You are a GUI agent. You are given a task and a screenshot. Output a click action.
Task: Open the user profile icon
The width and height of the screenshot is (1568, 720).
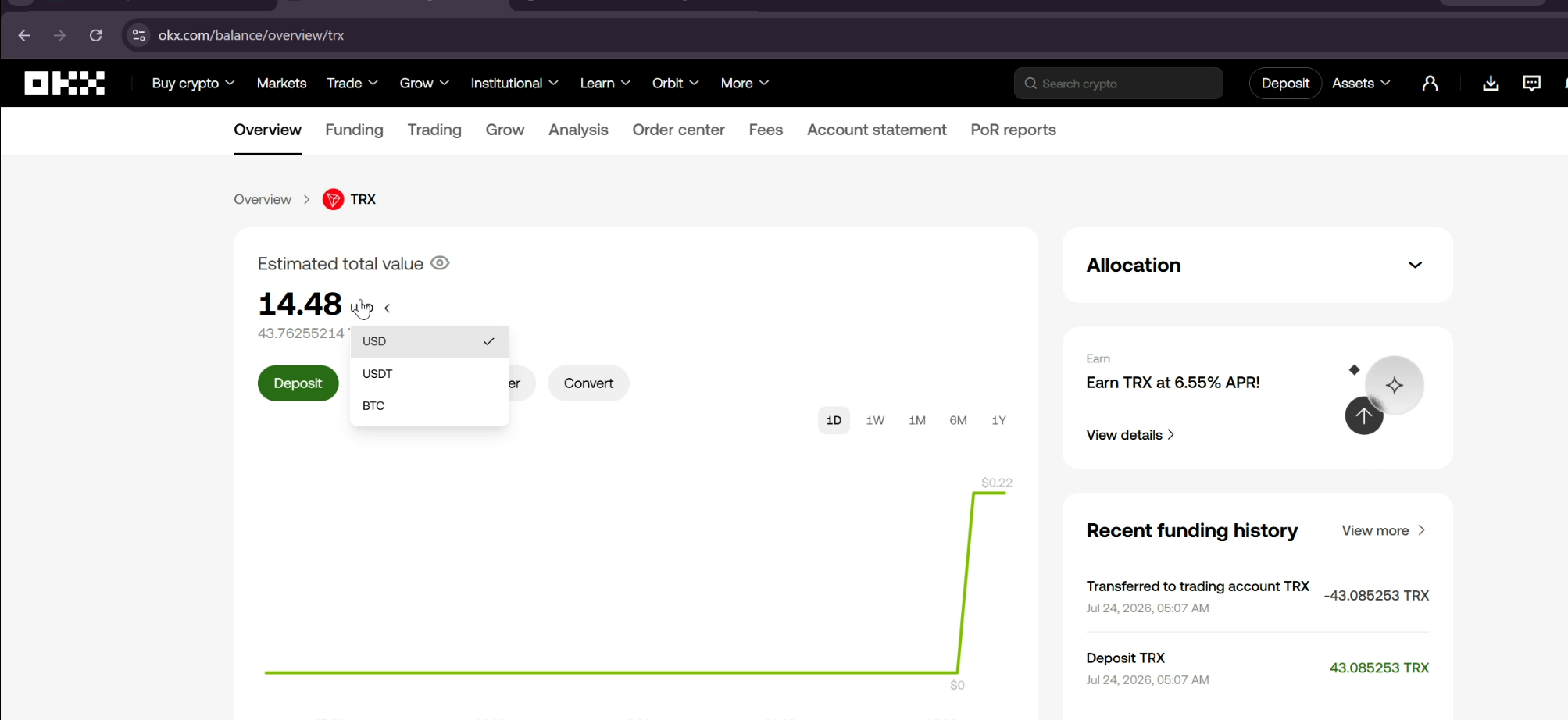[1430, 83]
